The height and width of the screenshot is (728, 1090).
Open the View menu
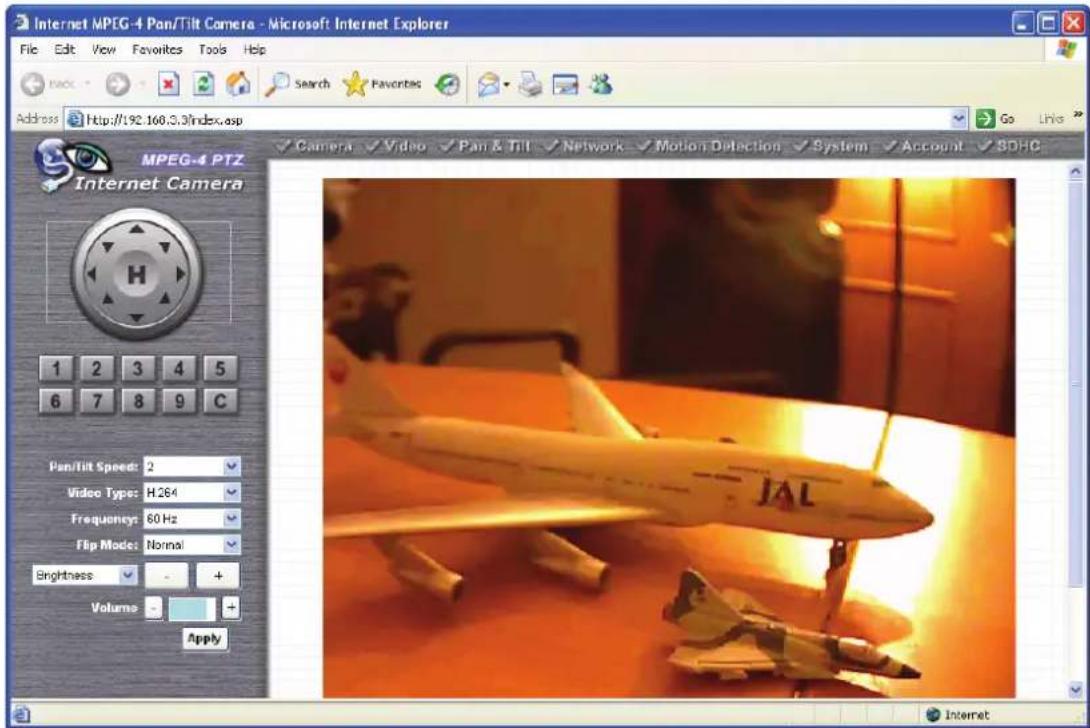[x=104, y=49]
